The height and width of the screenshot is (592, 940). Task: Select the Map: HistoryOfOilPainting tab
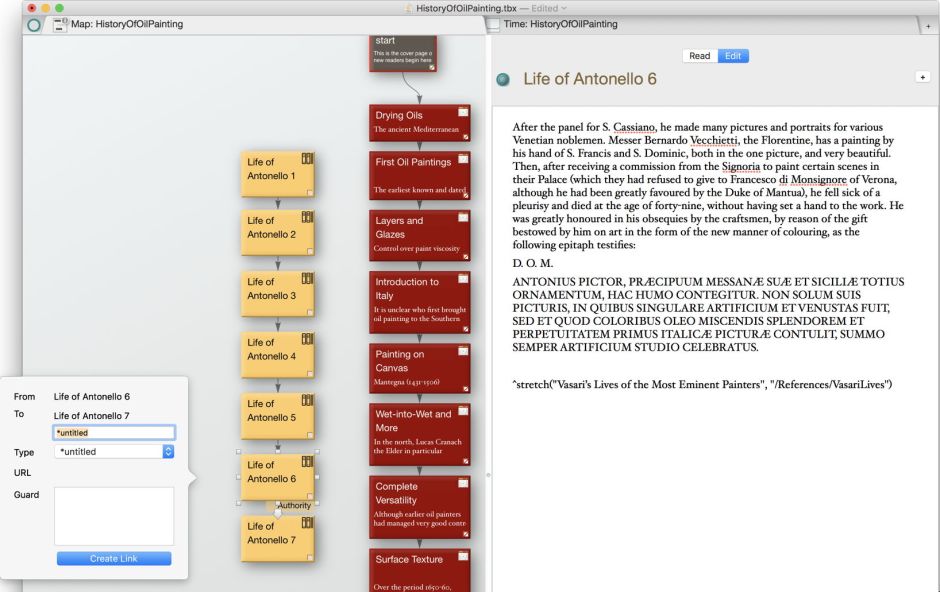(x=127, y=24)
